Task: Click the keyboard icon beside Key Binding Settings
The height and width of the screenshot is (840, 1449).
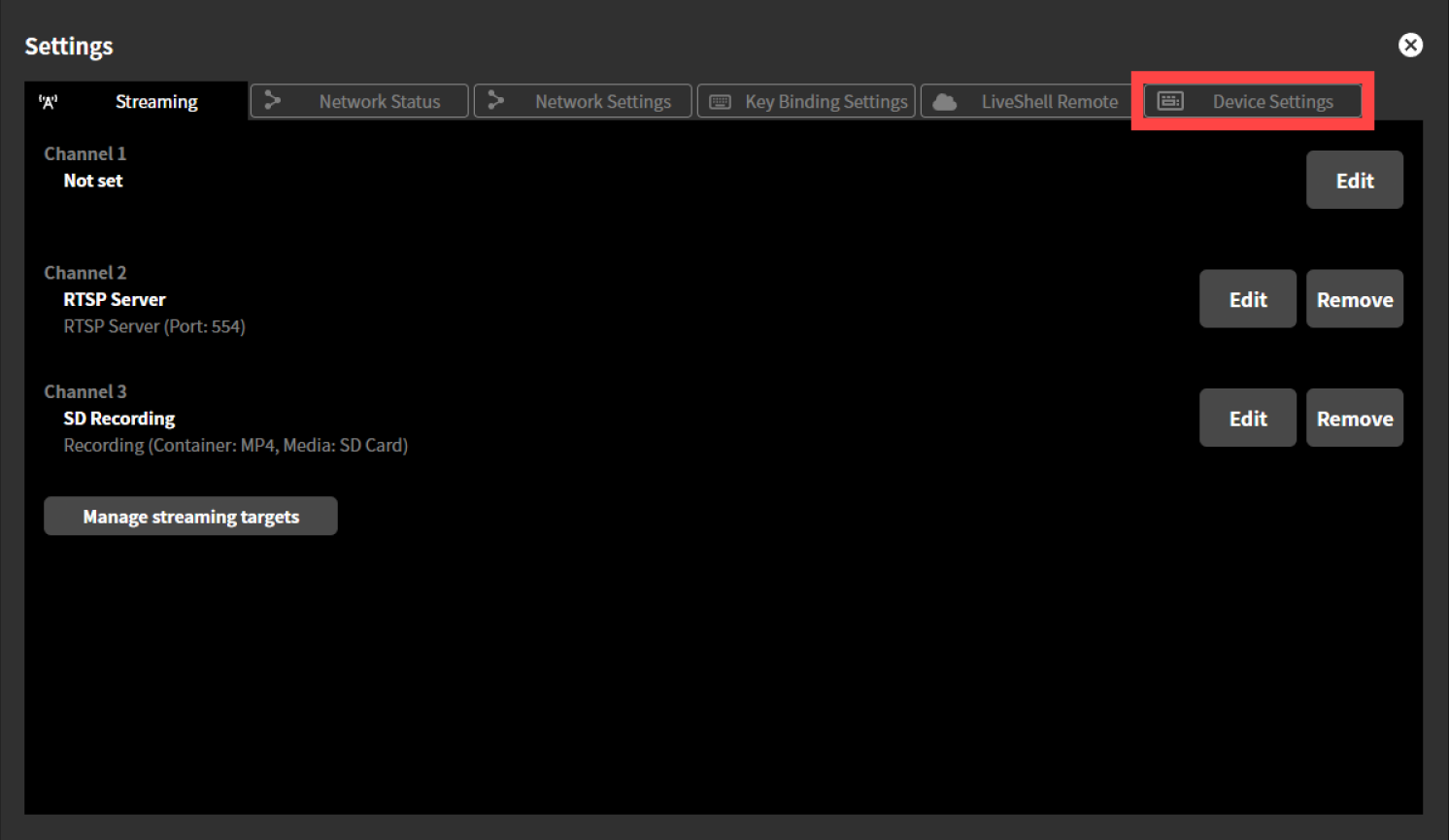Action: [x=720, y=100]
